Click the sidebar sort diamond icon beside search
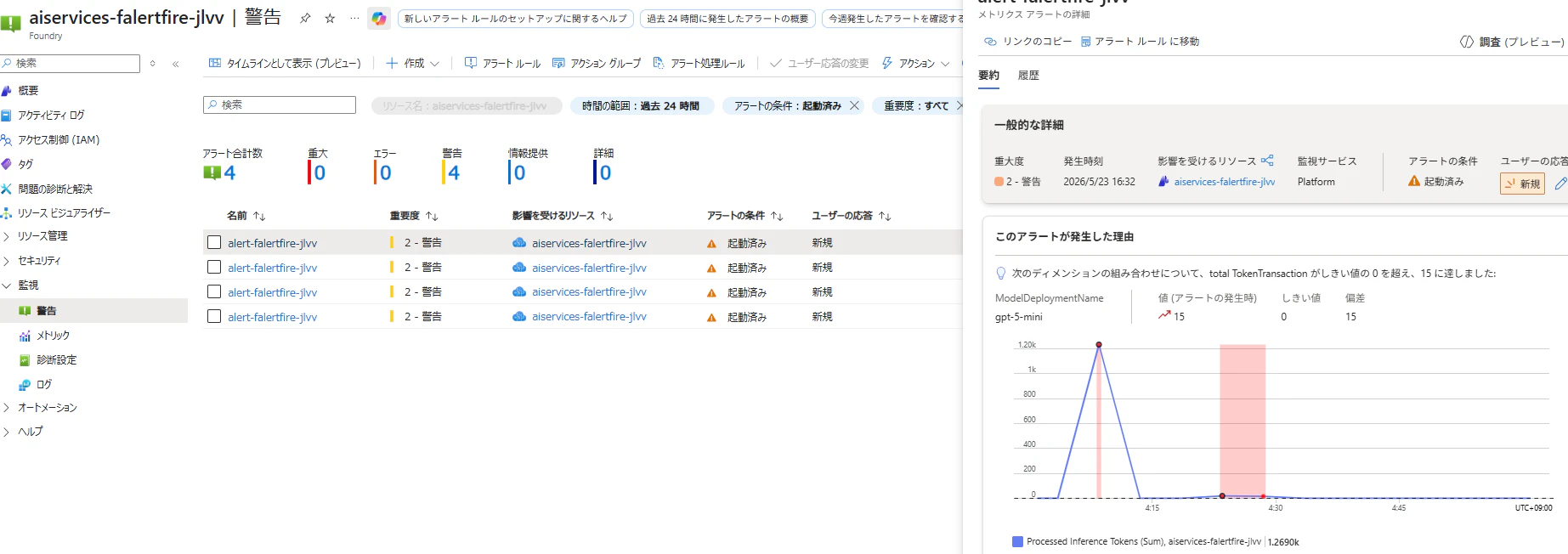The height and width of the screenshot is (554, 1568). pyautogui.click(x=153, y=64)
